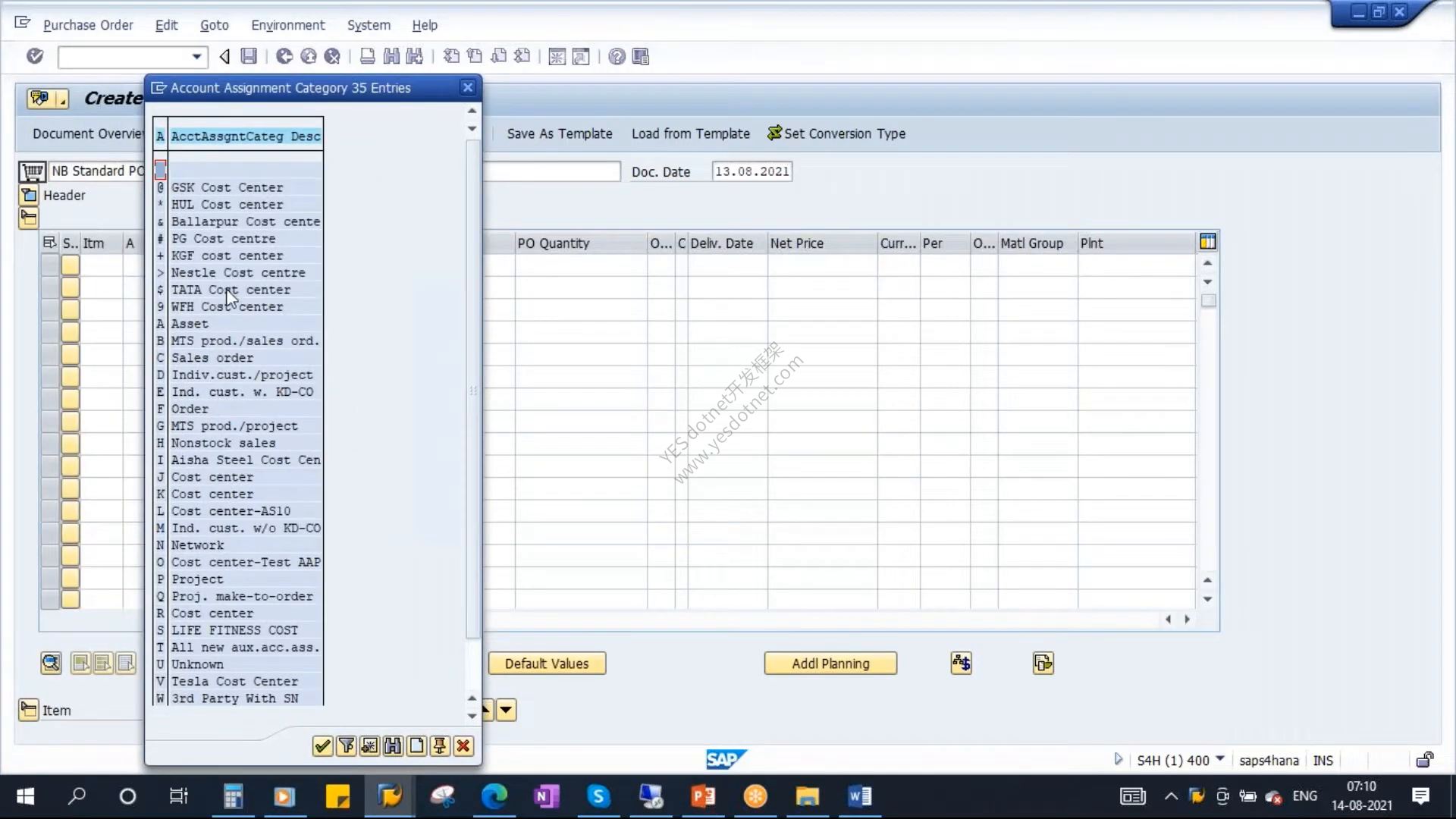Click the binoculars find icon in popup

pyautogui.click(x=393, y=746)
